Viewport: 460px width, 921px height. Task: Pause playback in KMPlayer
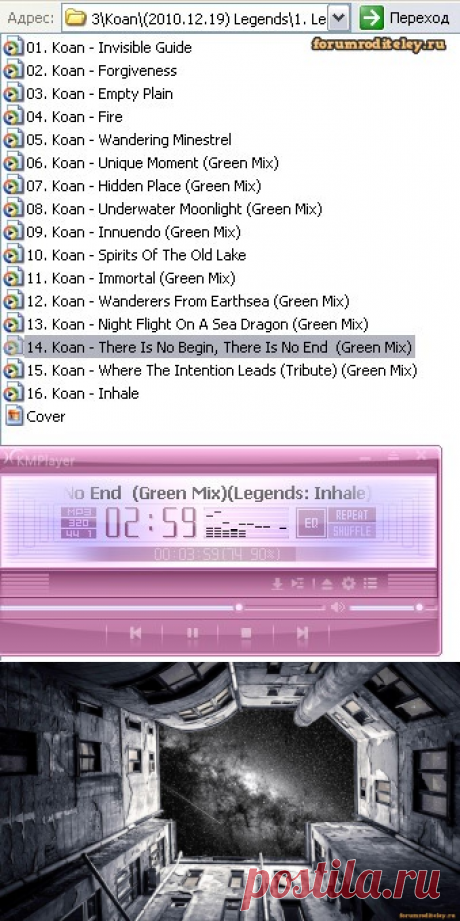click(x=192, y=633)
